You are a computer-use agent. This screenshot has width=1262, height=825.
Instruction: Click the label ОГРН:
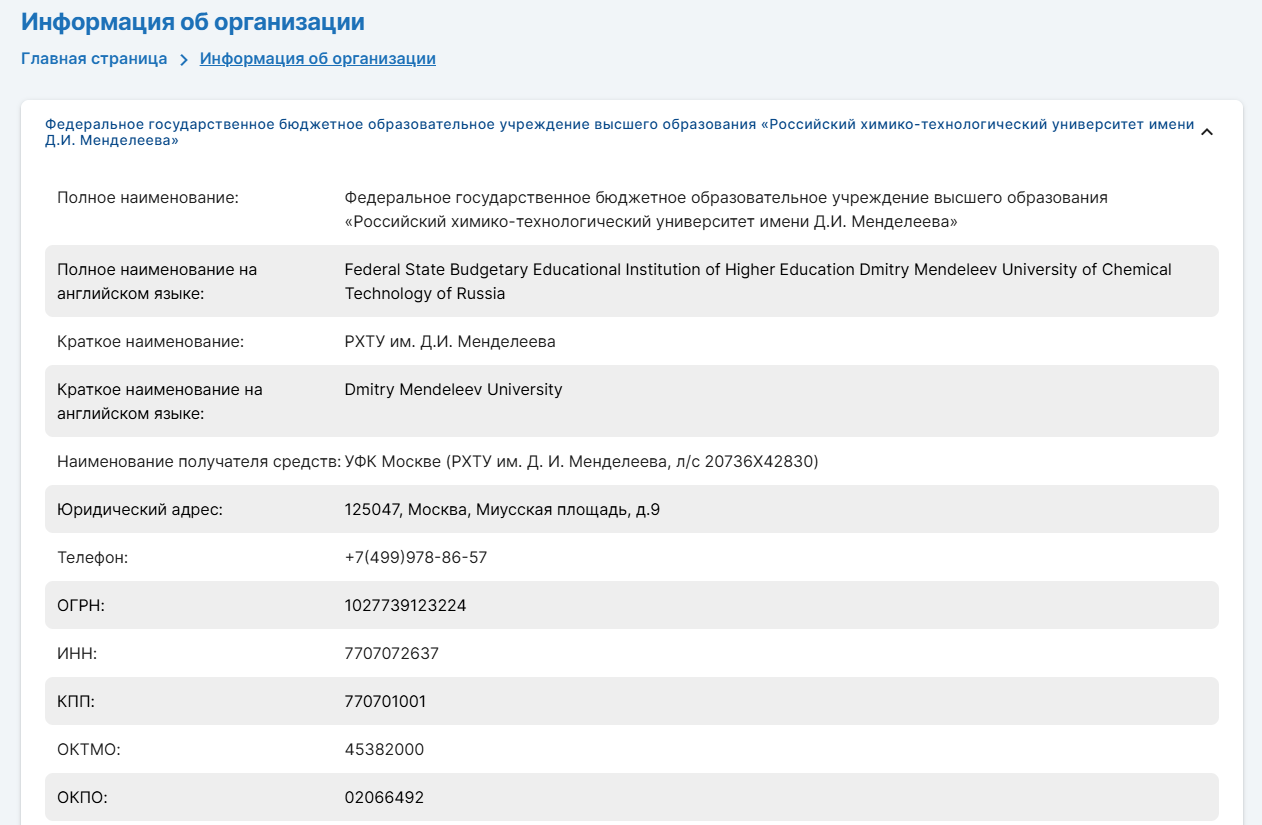81,606
